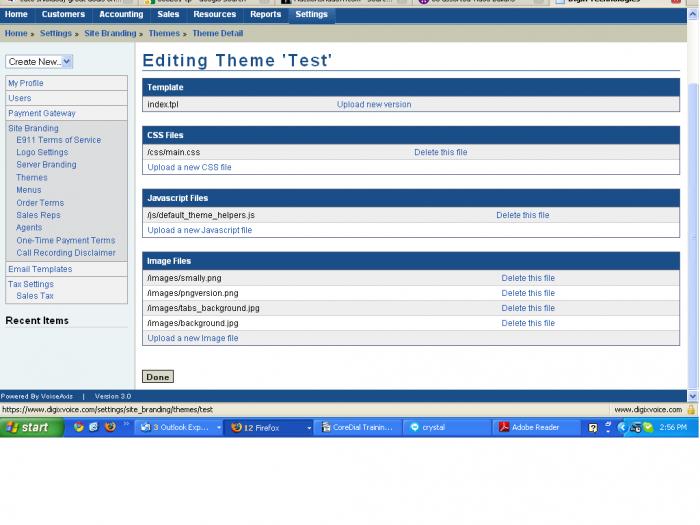
Task: Go to Themes breadcrumb link
Action: tap(164, 33)
